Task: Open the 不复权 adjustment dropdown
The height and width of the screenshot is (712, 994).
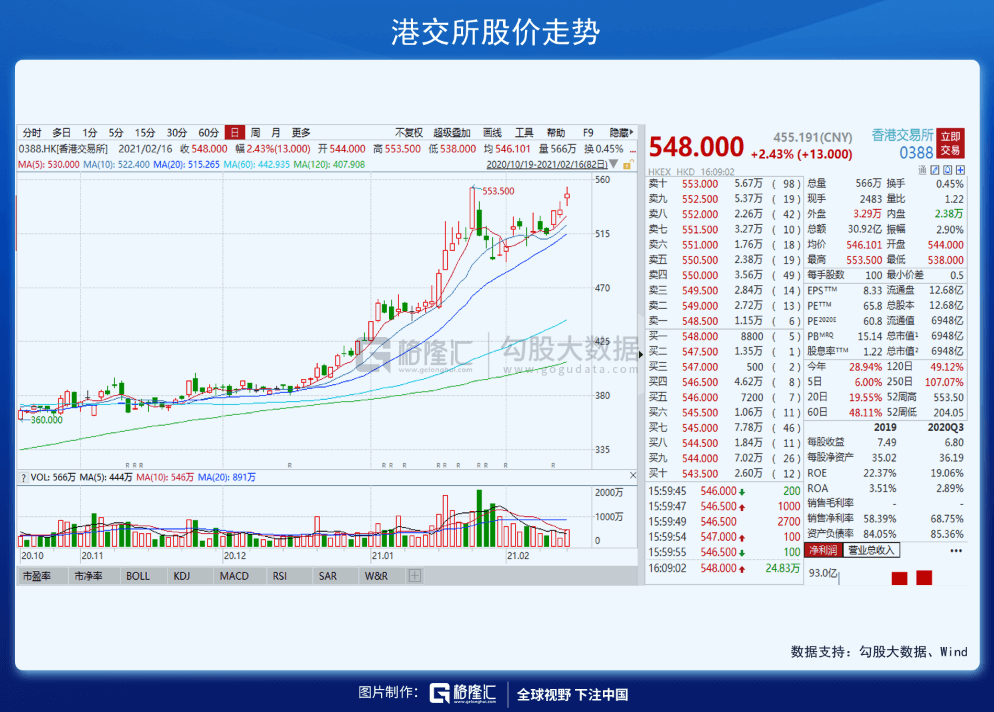Action: click(409, 133)
